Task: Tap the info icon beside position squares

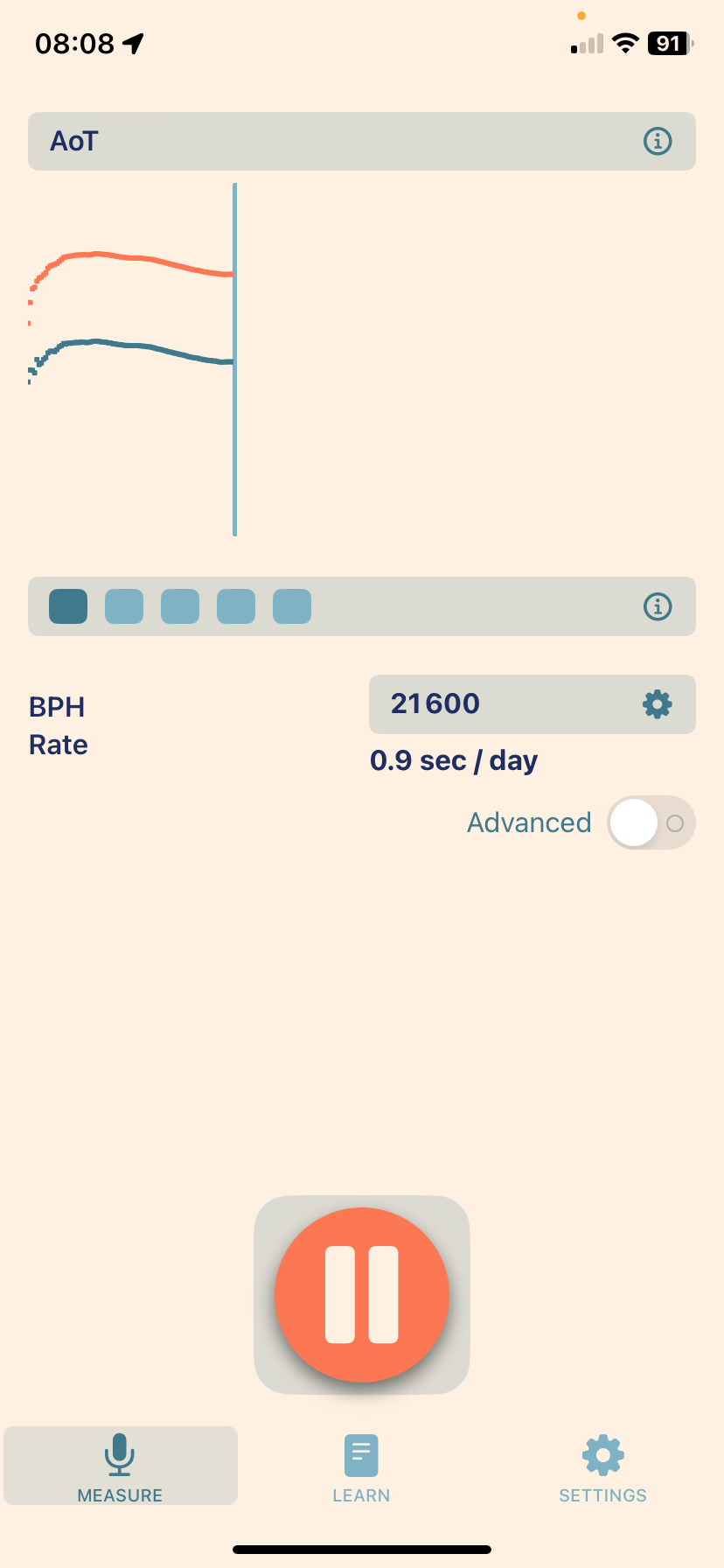Action: [x=658, y=606]
